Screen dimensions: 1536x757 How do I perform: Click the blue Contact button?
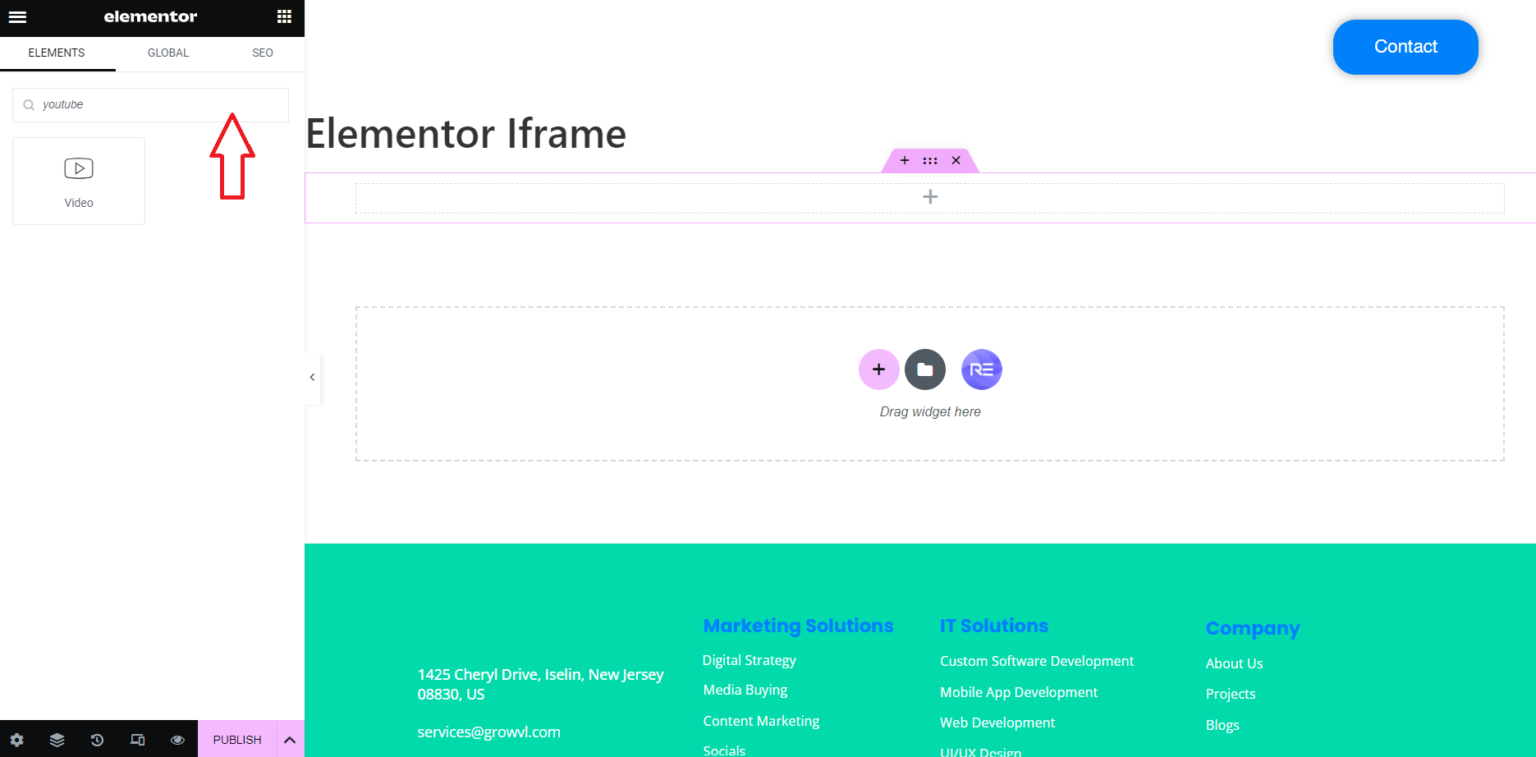[x=1405, y=47]
